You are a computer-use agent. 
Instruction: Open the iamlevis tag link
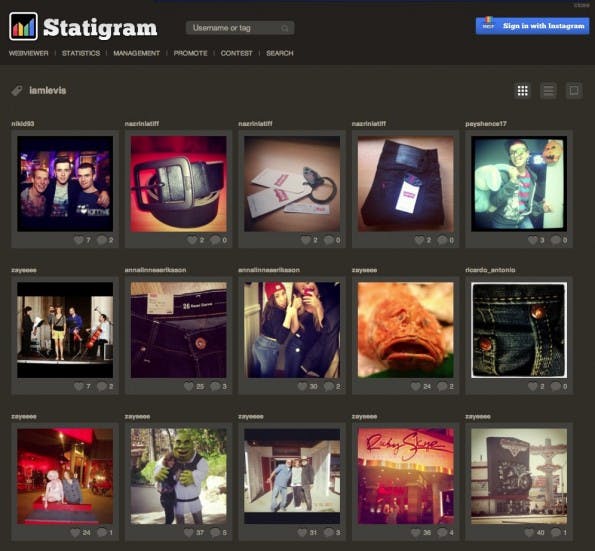pos(47,91)
